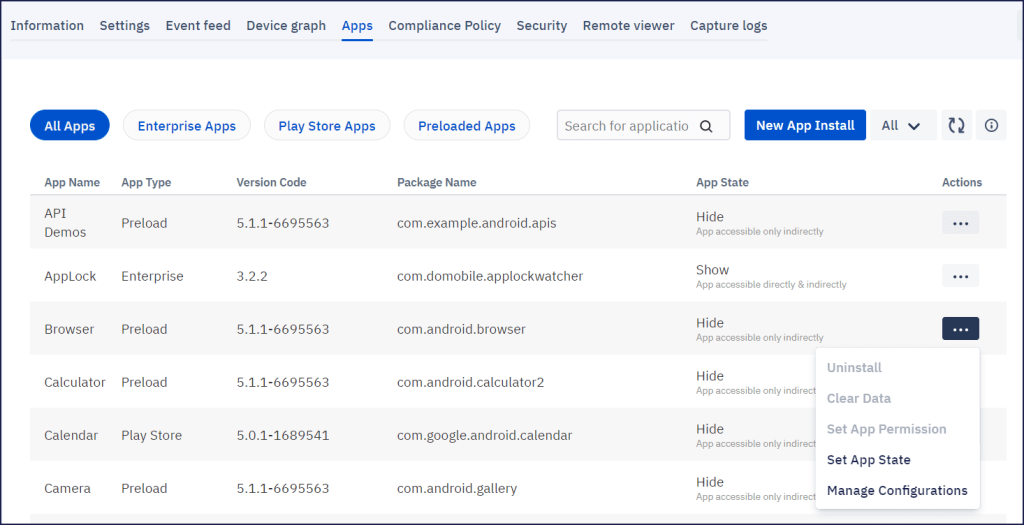The image size is (1024, 525).
Task: Click the search magnifier icon
Action: click(x=706, y=126)
